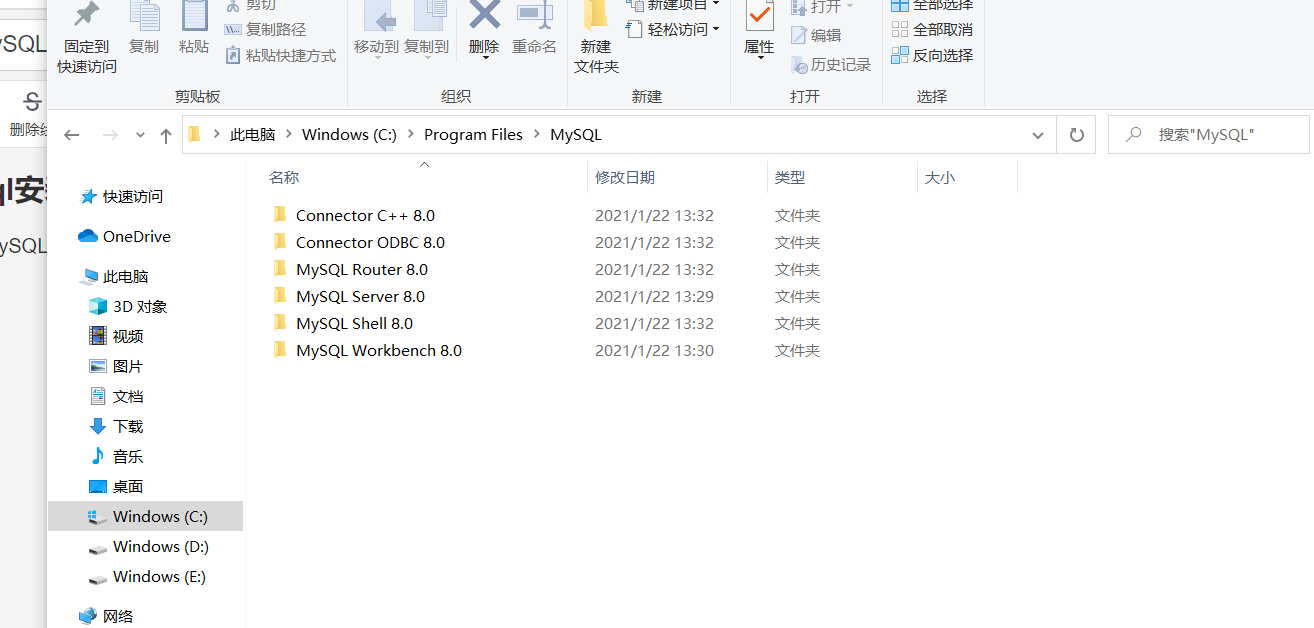This screenshot has height=628, width=1314.
Task: Click the Refresh button
Action: click(x=1076, y=134)
